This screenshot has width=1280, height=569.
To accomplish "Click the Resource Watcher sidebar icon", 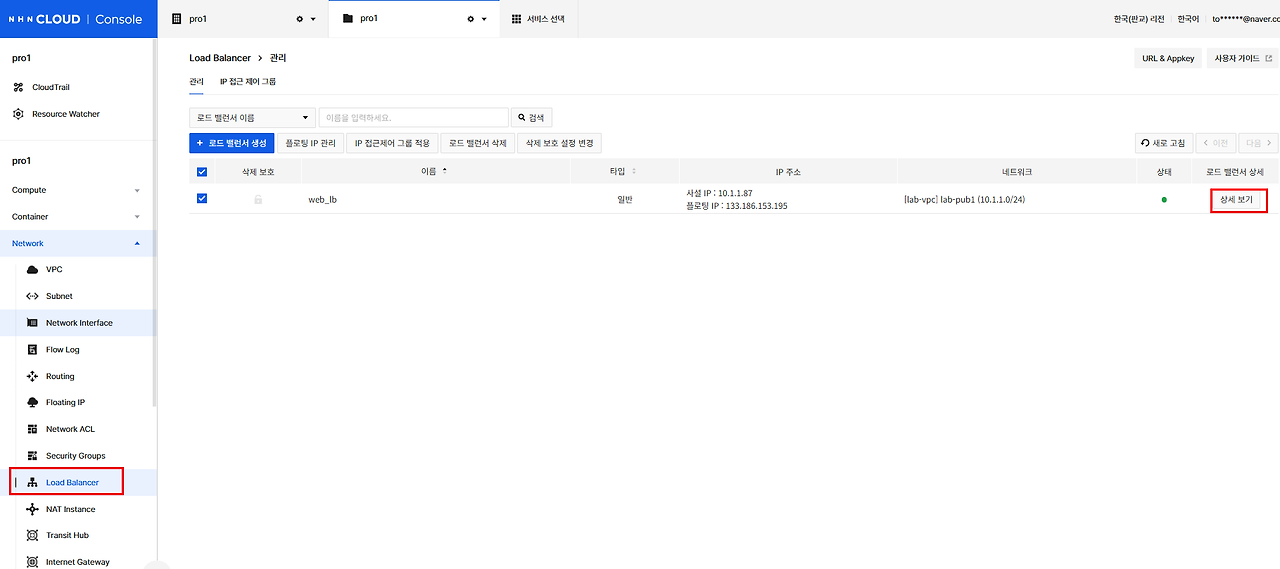I will coord(18,114).
